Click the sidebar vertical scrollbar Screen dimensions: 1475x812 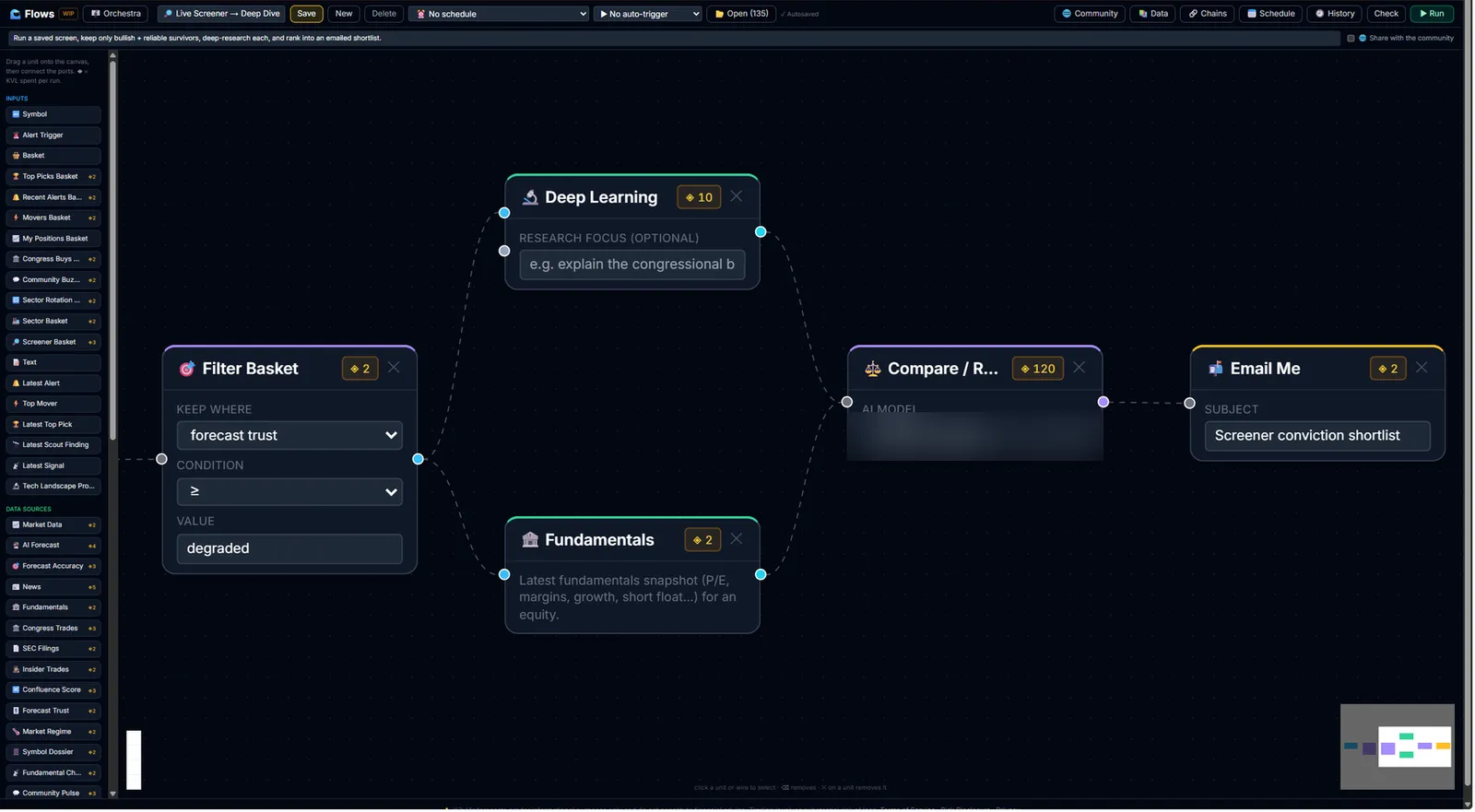pos(113,249)
